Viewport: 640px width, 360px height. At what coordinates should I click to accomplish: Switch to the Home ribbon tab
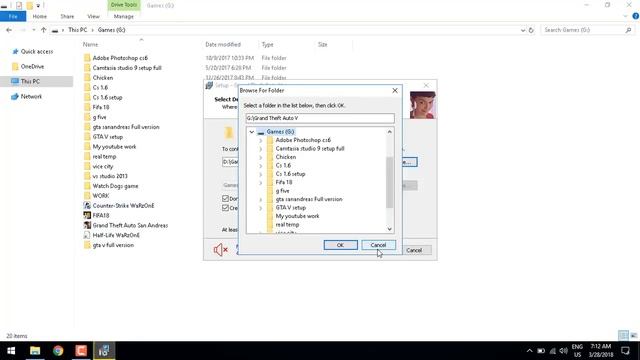pyautogui.click(x=40, y=16)
